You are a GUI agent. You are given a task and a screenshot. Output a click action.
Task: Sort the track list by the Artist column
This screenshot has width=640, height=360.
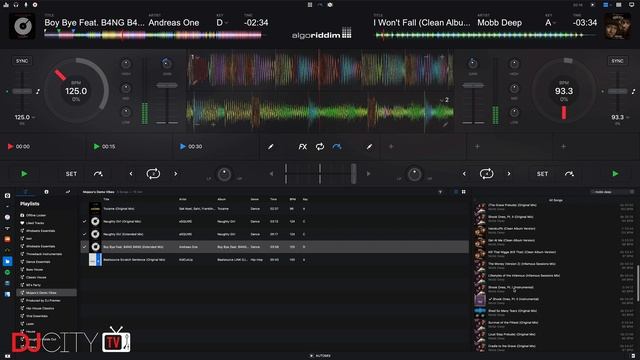(182, 199)
